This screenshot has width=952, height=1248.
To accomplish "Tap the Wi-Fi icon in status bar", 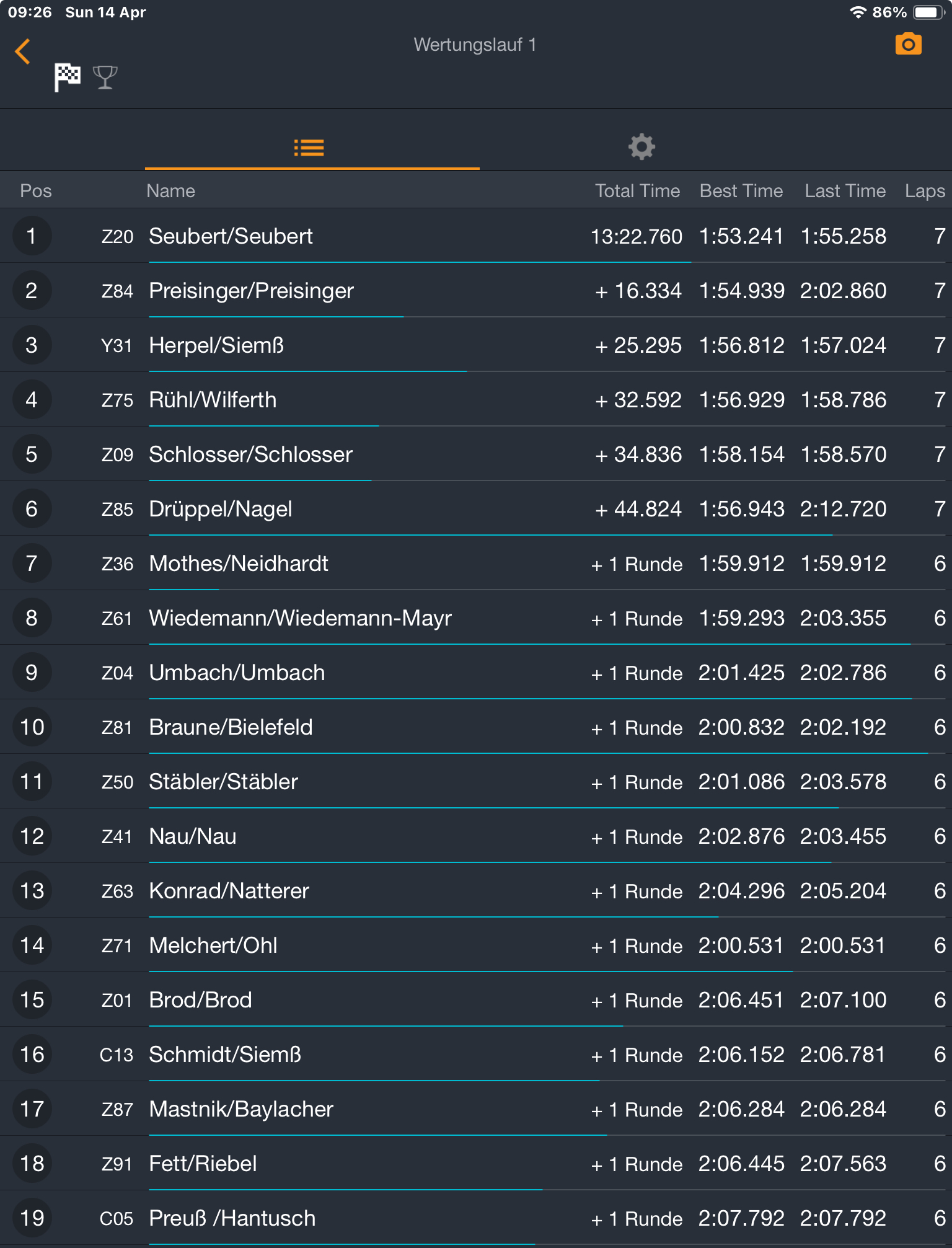I will point(857,12).
